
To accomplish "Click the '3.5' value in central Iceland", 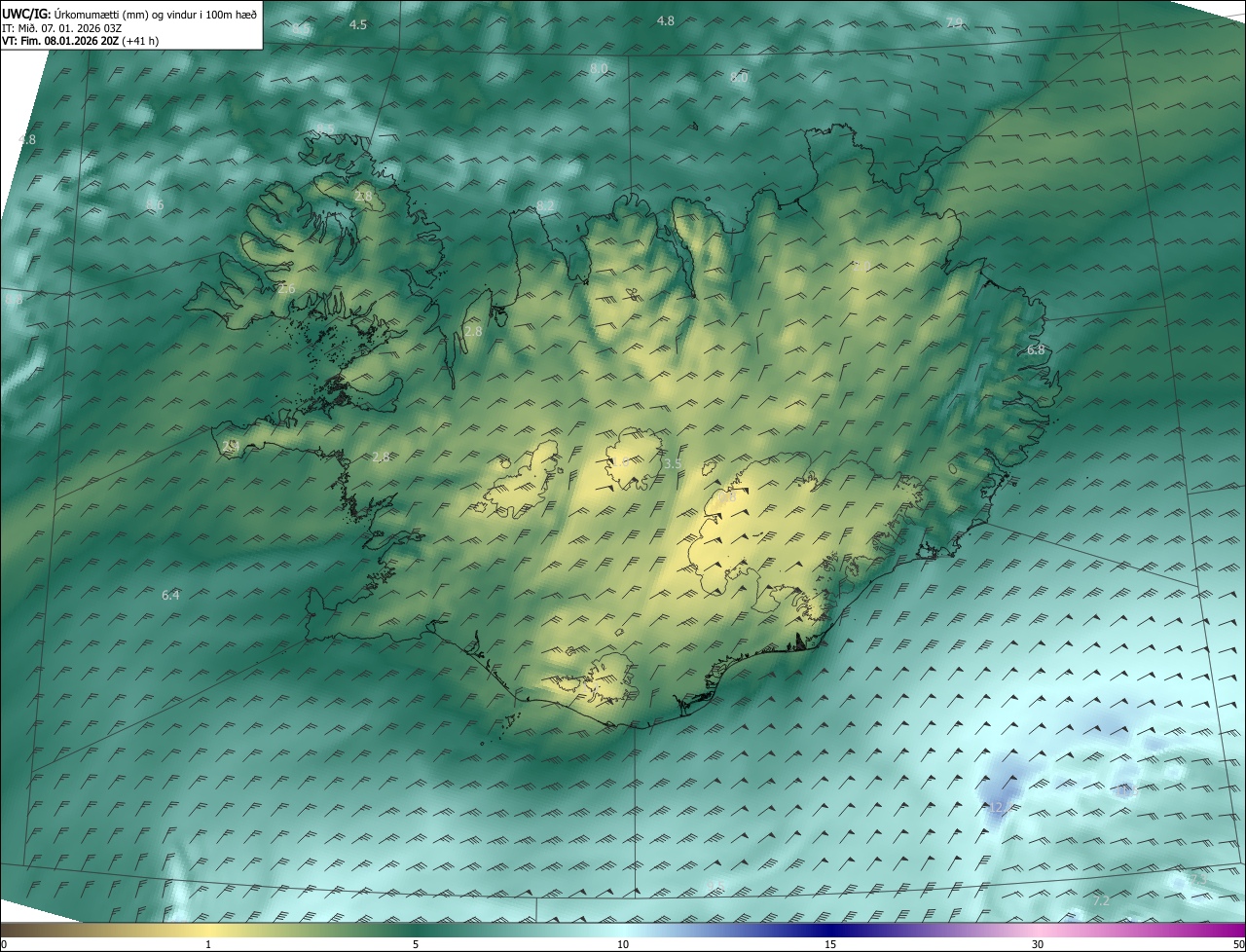I will point(672,464).
